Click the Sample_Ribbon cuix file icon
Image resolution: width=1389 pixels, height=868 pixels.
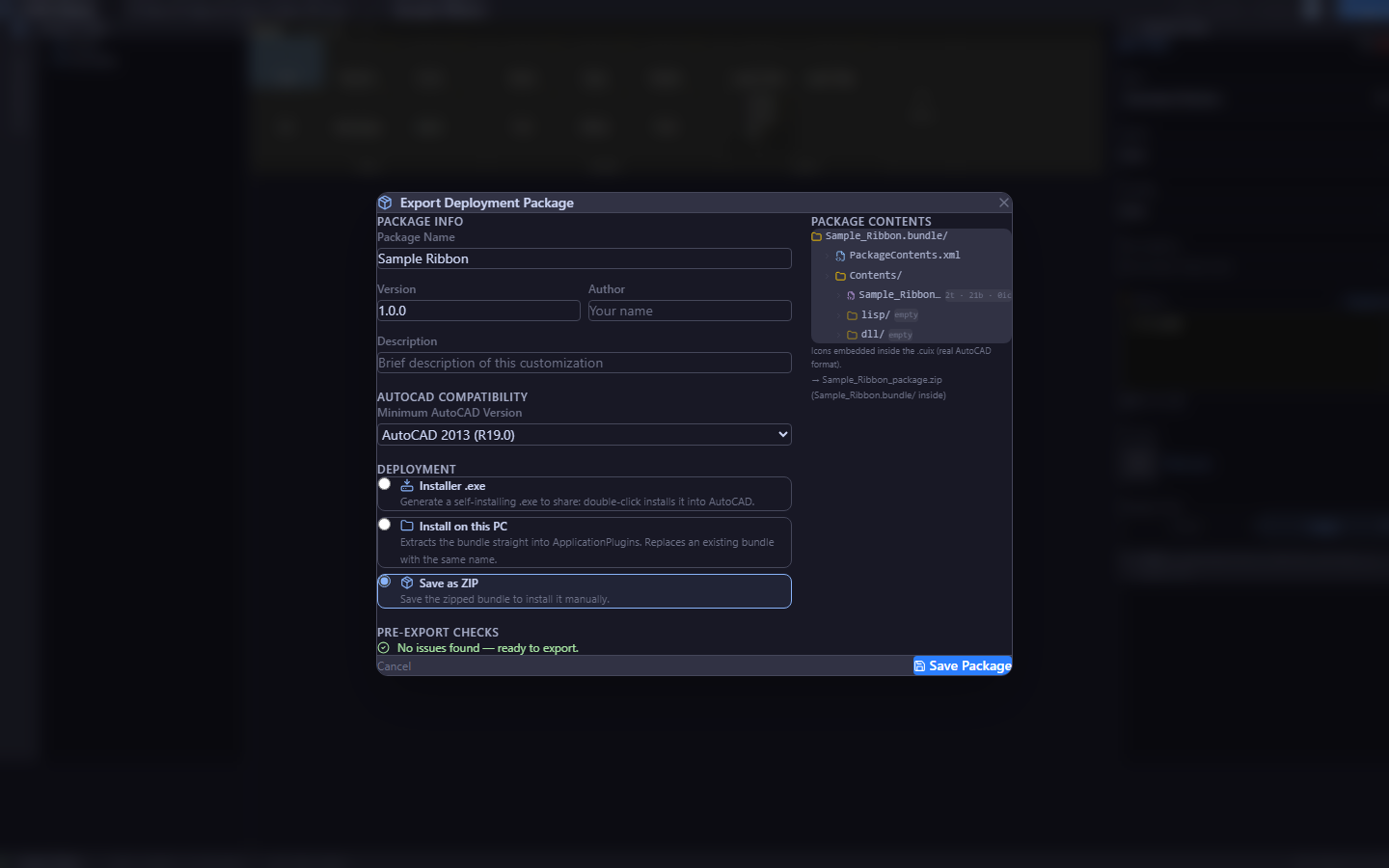tap(851, 295)
